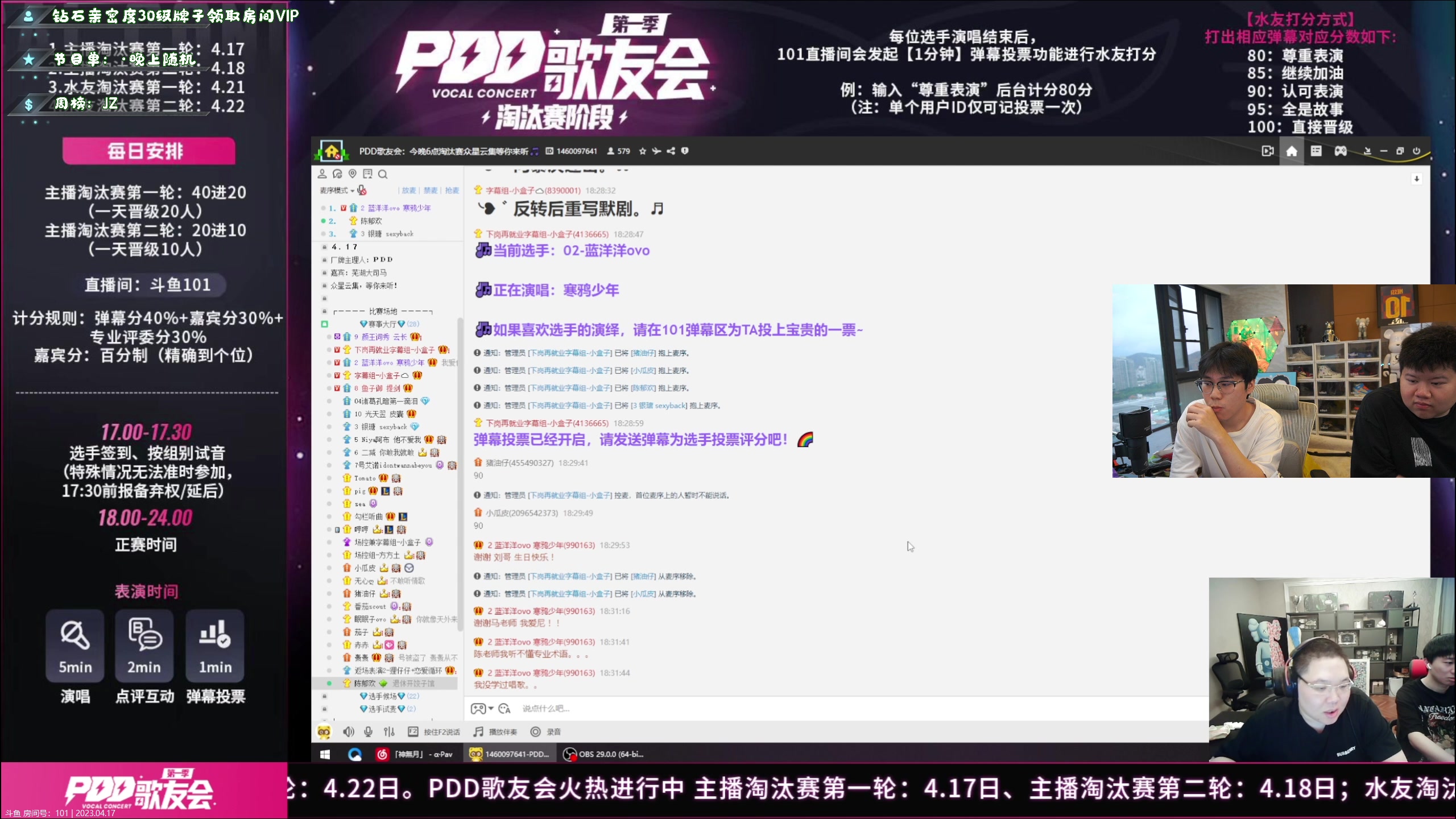1456x819 pixels.
Task: Start recording via the 录音 icon
Action: 535,732
